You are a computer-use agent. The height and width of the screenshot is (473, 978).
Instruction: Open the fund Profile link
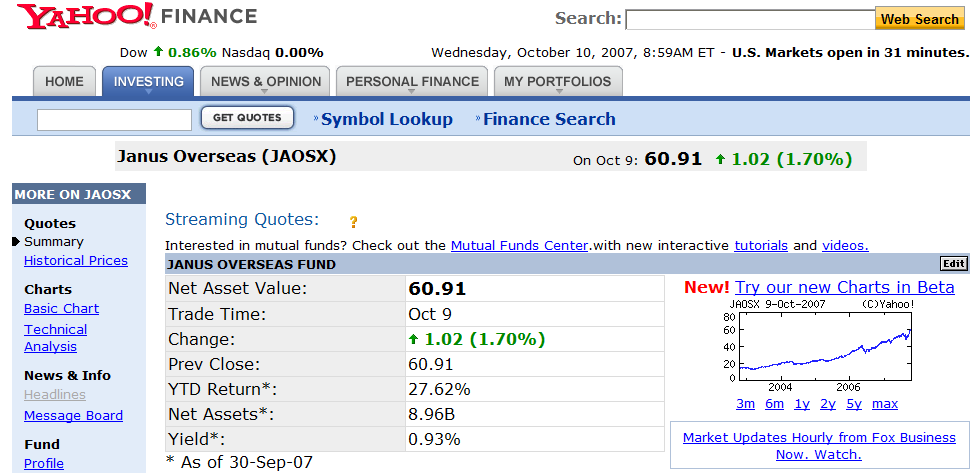[x=44, y=464]
